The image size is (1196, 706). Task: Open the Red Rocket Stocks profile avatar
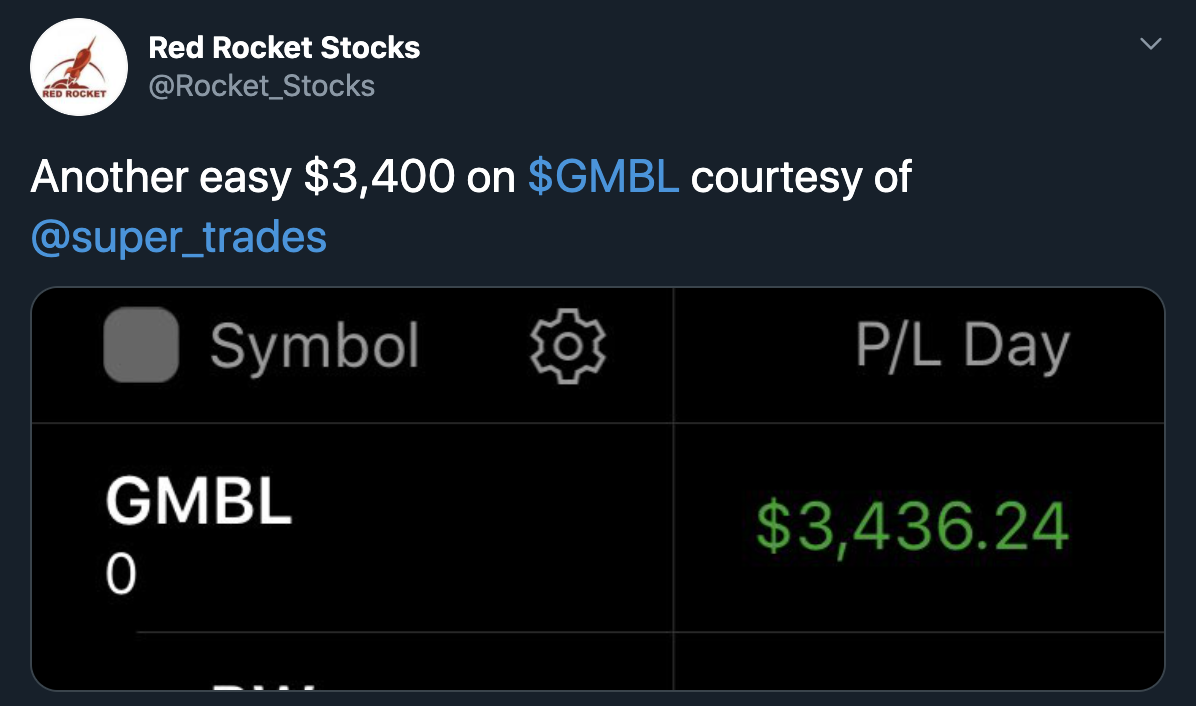tap(79, 67)
